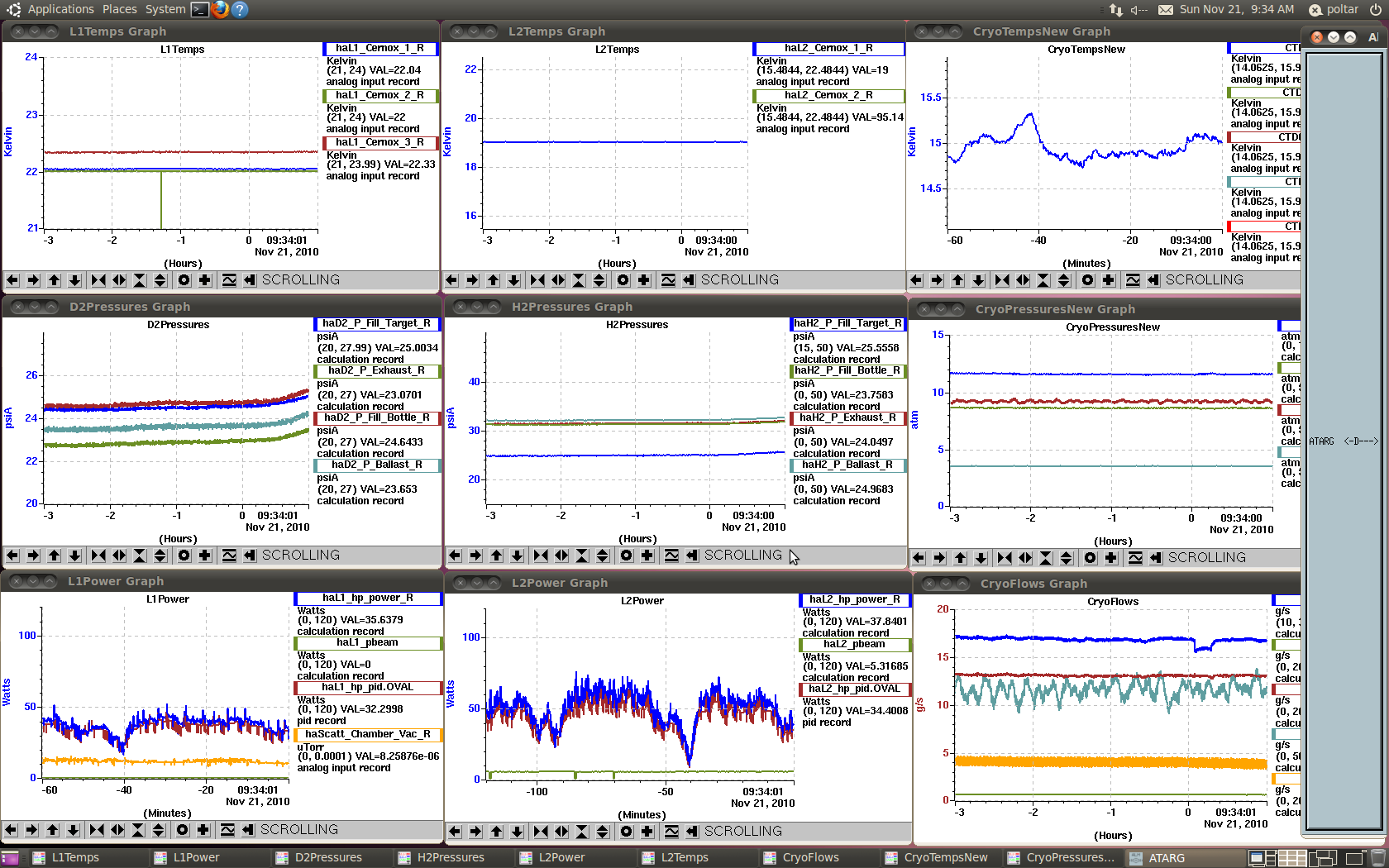Viewport: 1389px width, 868px height.
Task: Pan right in CryoPressuresNew graph toolbar
Action: [x=939, y=558]
